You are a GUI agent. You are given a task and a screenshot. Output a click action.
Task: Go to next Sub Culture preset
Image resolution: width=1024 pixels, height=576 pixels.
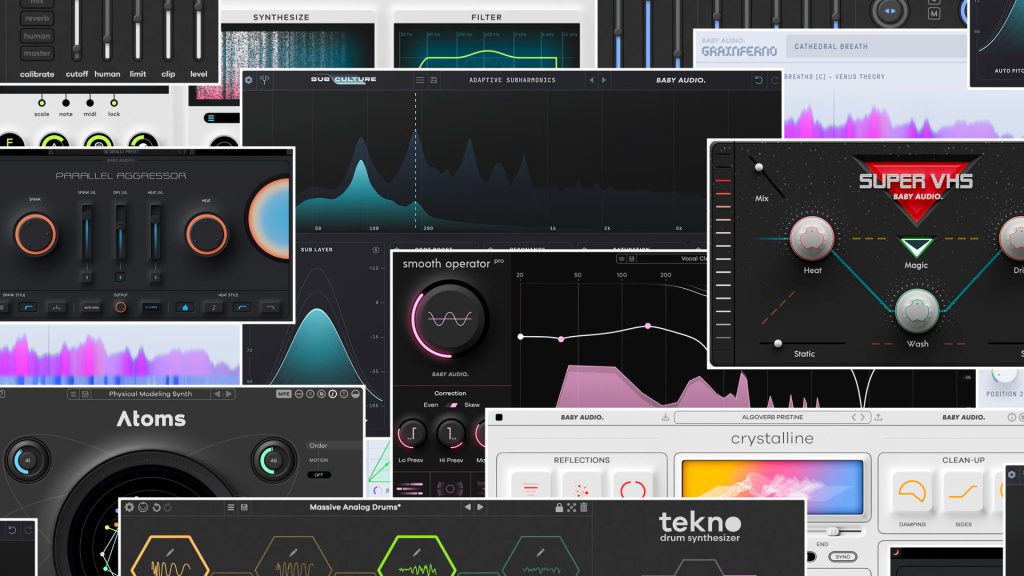click(604, 80)
